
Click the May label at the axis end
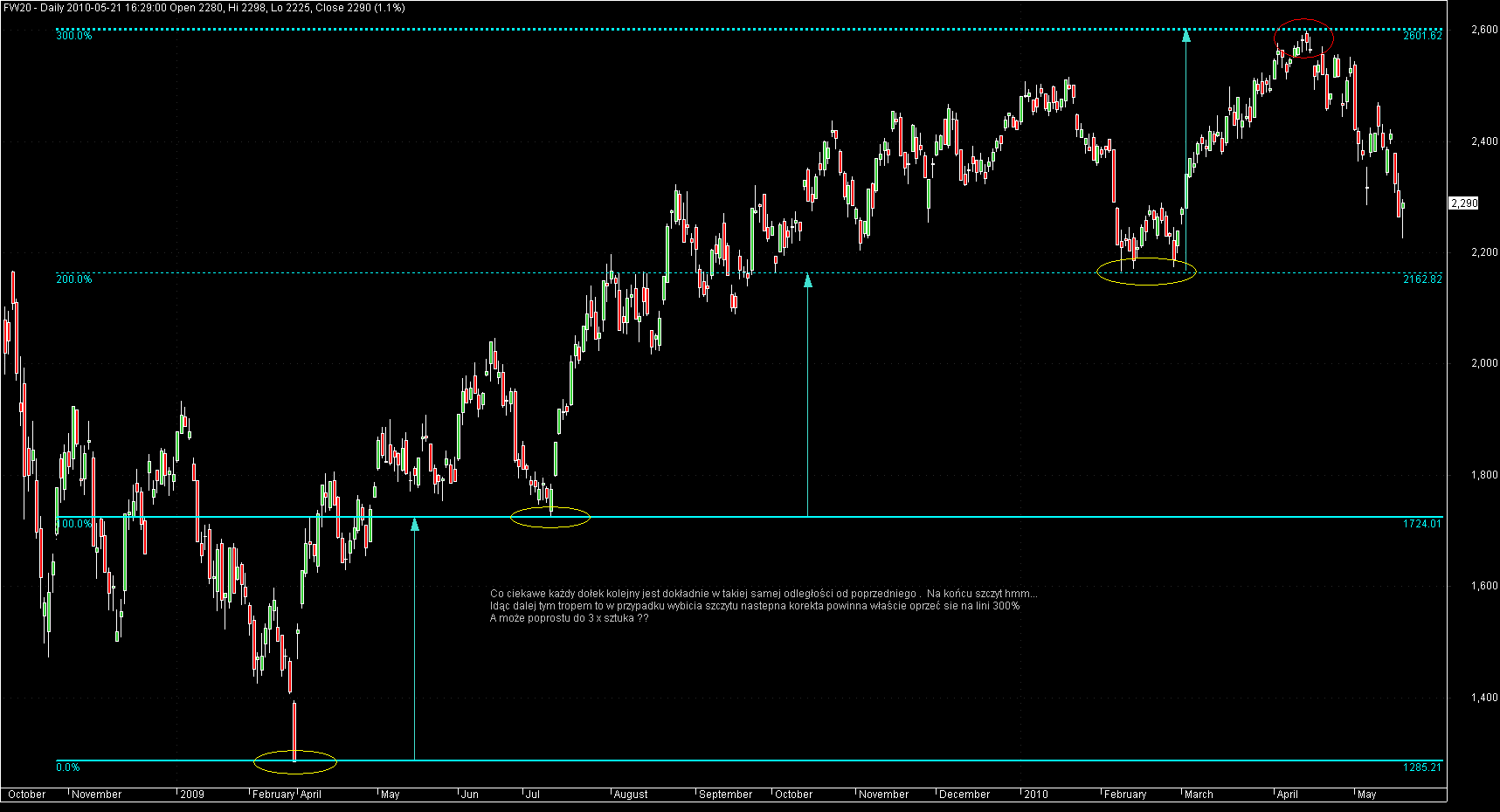[x=1367, y=795]
